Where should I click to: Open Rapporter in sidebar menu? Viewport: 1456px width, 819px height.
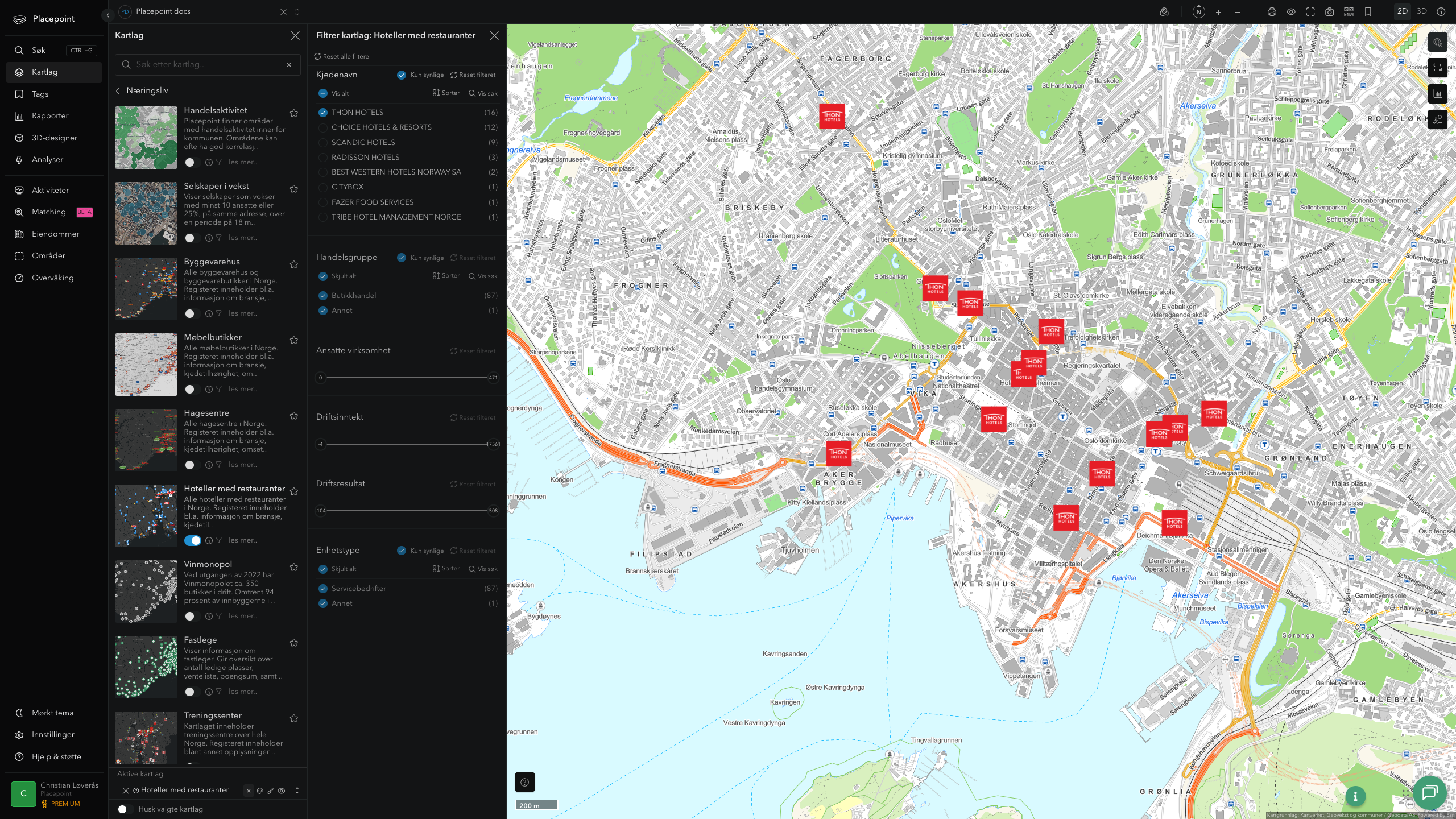(x=54, y=116)
